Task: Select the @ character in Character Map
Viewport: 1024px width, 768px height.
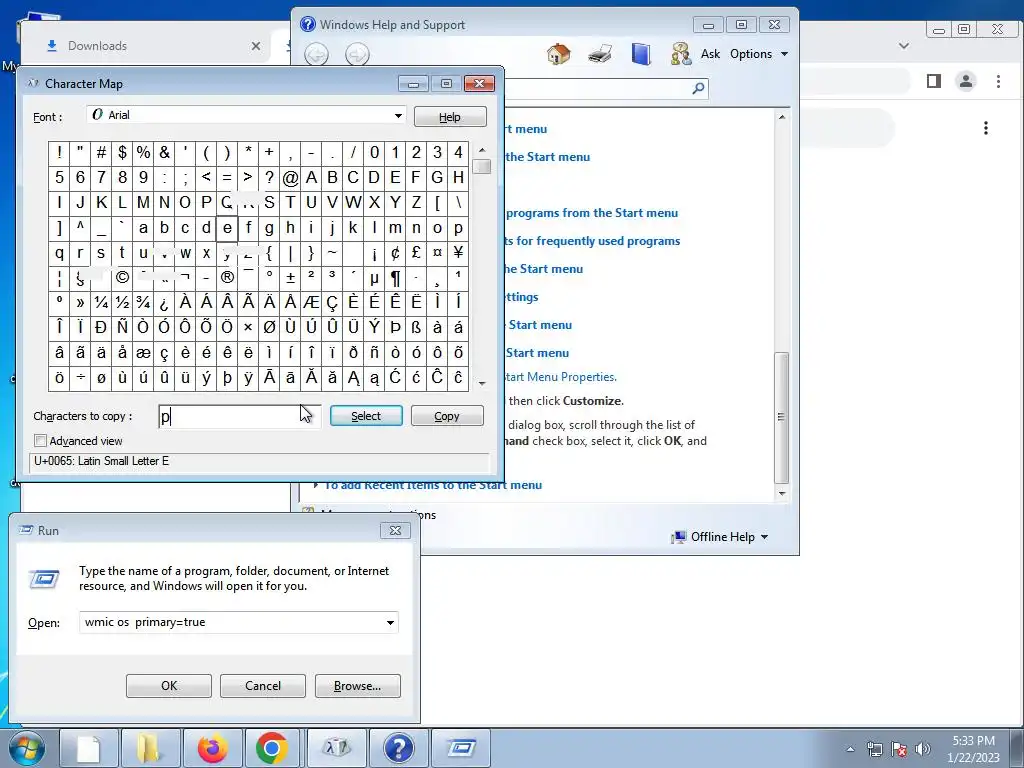Action: tap(291, 177)
